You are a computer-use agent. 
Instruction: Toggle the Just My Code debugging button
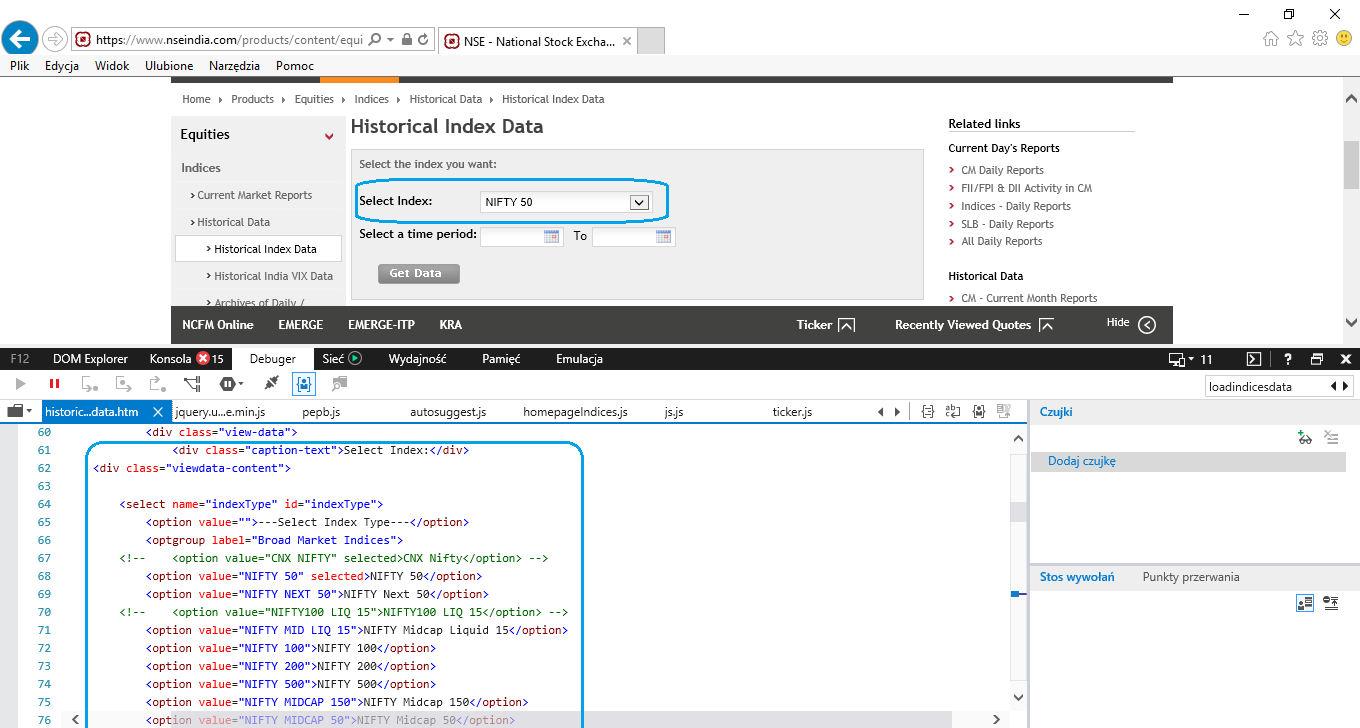click(304, 384)
